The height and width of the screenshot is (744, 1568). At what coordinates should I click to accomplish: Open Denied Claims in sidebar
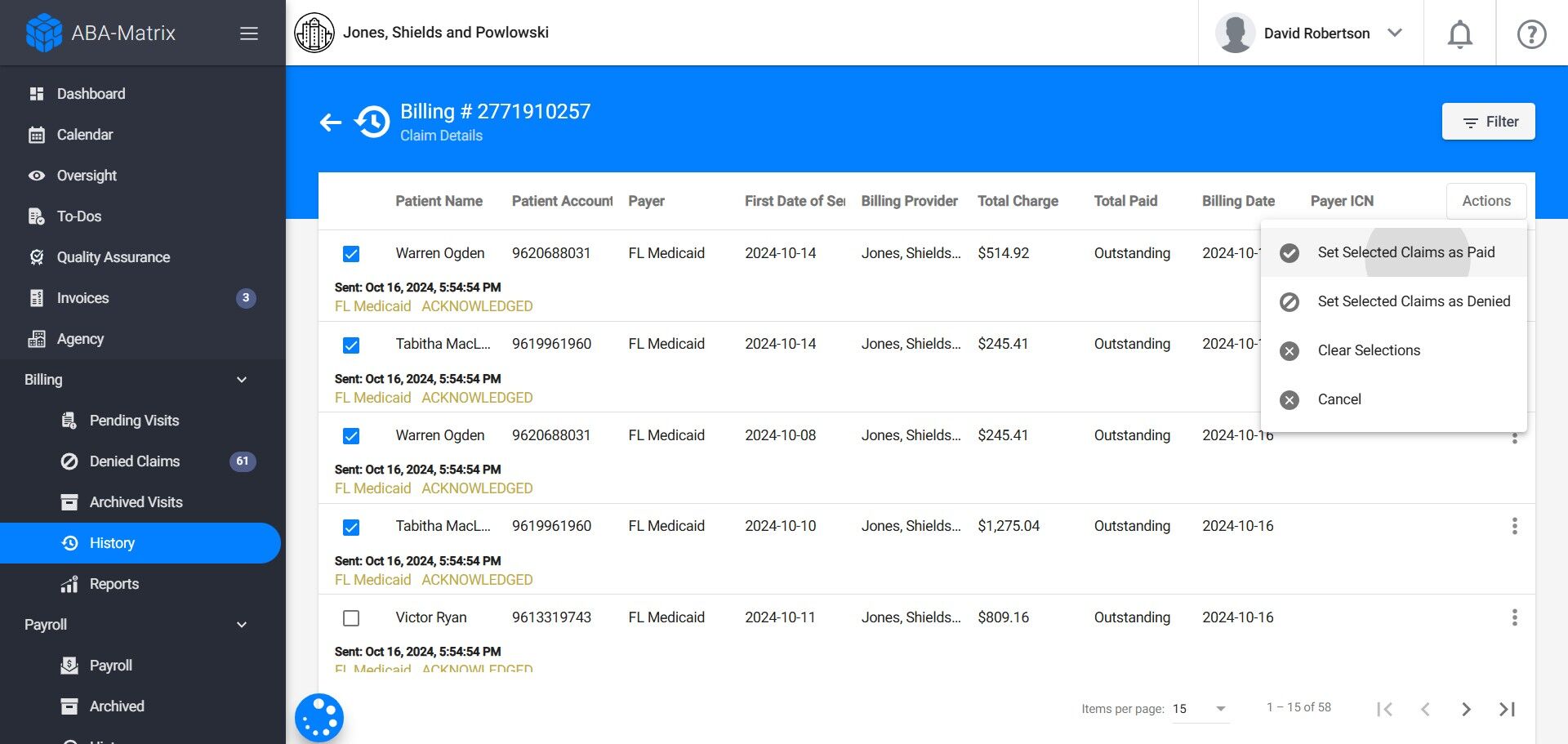(135, 461)
